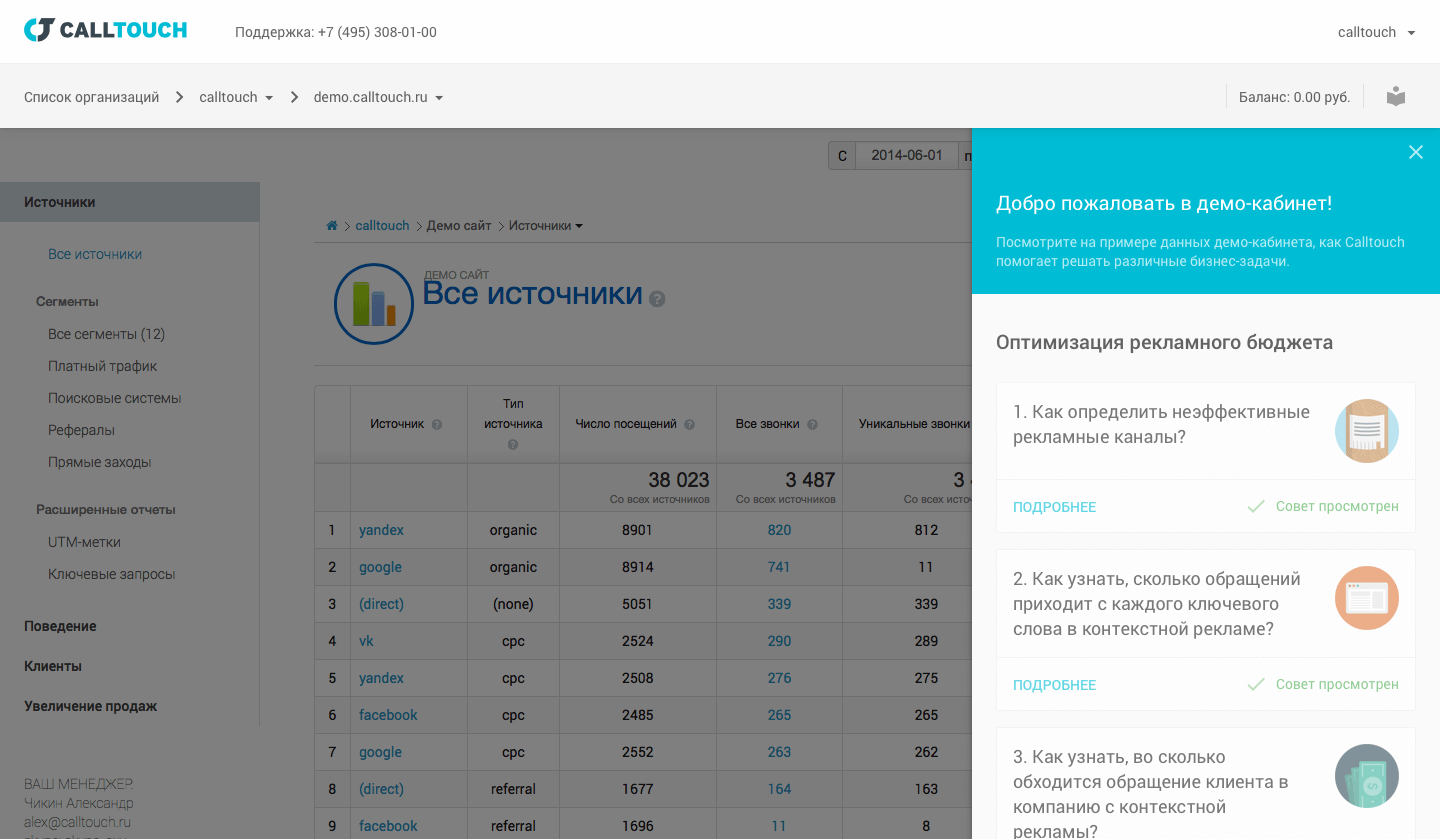This screenshot has width=1440, height=839.
Task: Select Платный трафик segment in sidebar
Action: point(103,366)
